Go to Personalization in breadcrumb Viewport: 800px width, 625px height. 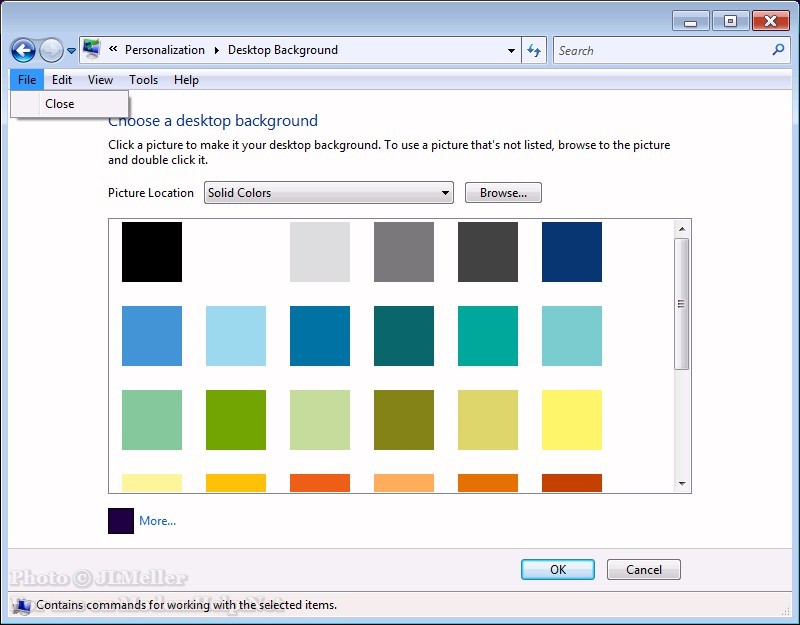165,49
